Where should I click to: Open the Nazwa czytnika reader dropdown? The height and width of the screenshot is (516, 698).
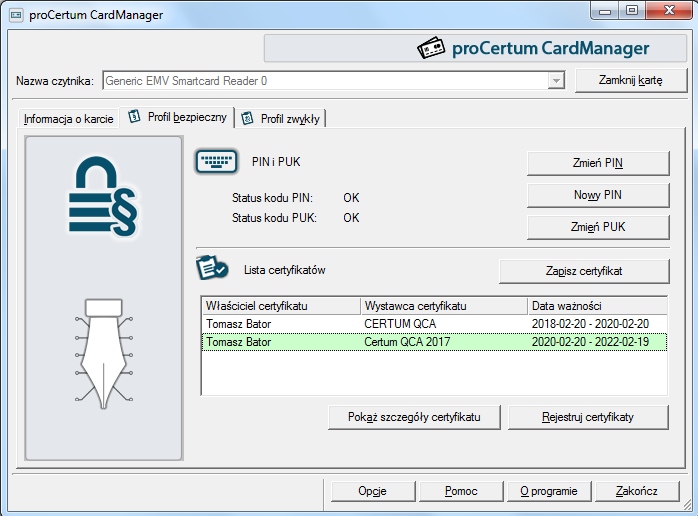pyautogui.click(x=556, y=81)
